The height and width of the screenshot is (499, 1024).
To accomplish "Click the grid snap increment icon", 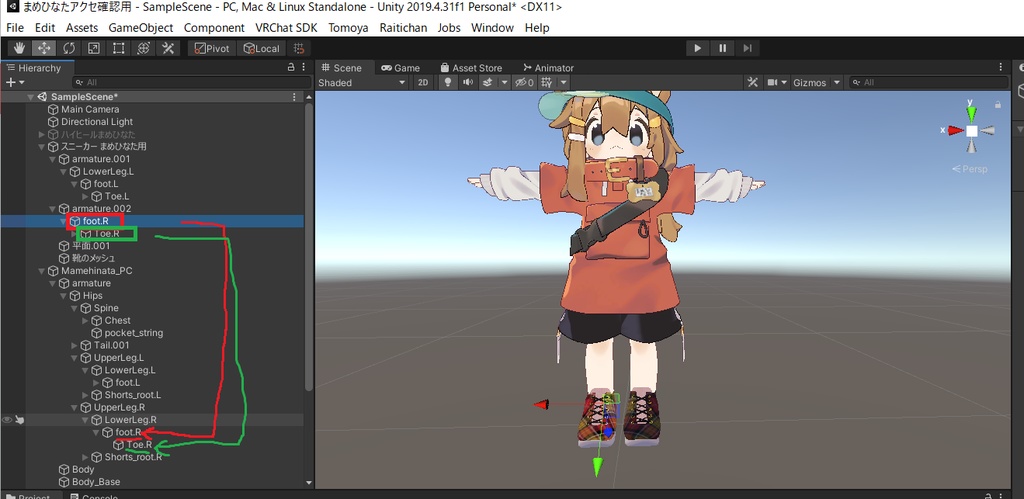I will 298,48.
